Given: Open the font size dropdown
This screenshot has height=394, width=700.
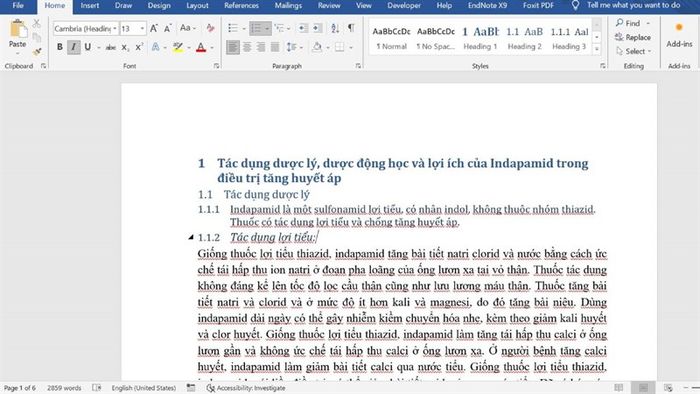Looking at the screenshot, I should click(142, 29).
